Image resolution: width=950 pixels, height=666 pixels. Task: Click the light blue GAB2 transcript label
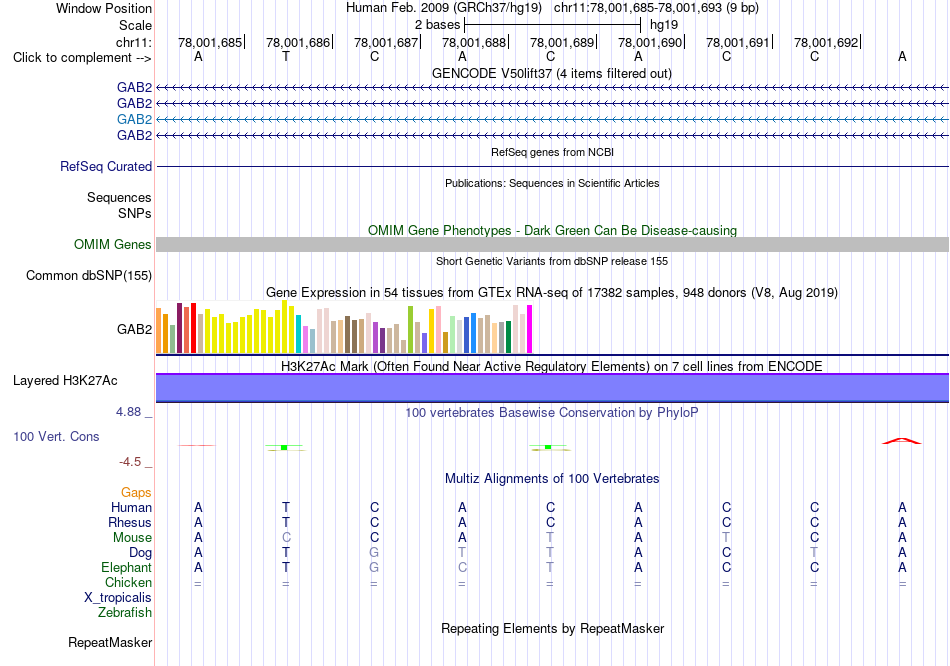coord(134,119)
